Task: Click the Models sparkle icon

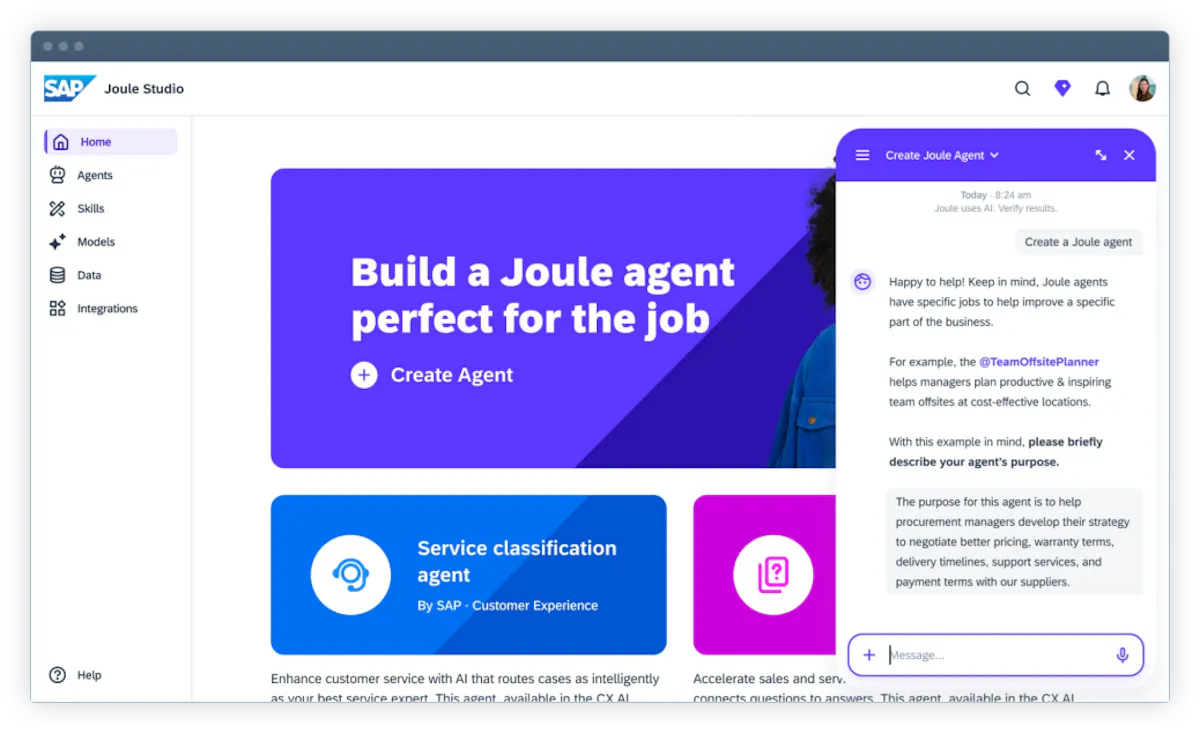Action: coord(57,242)
